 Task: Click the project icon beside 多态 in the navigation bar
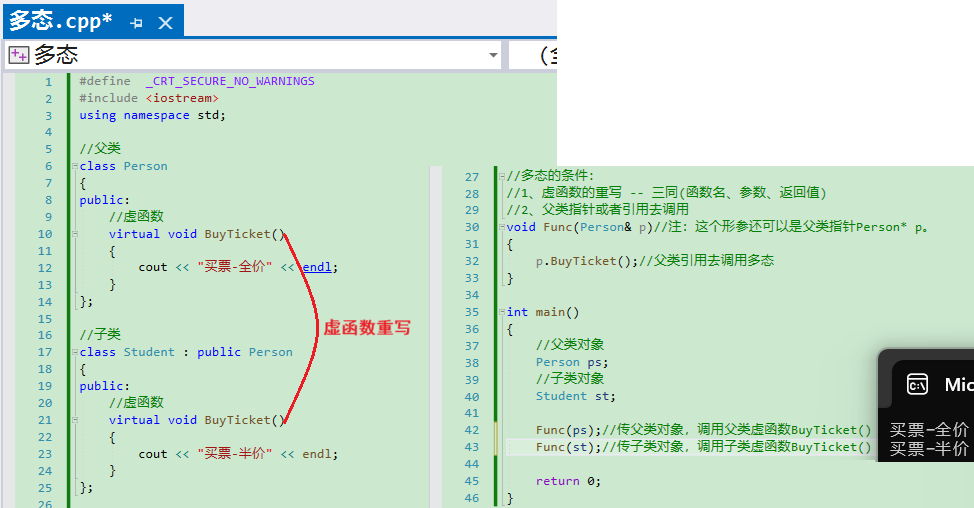pyautogui.click(x=18, y=55)
